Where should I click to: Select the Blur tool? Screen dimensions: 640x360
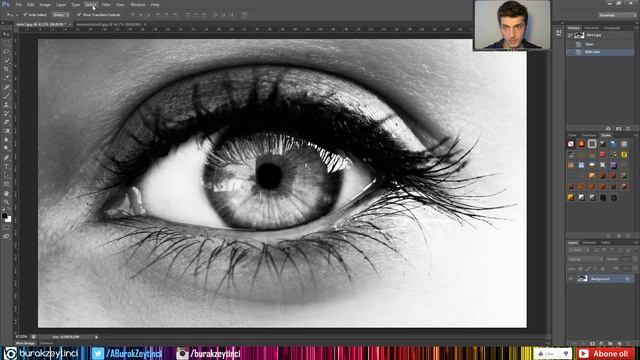[6, 140]
